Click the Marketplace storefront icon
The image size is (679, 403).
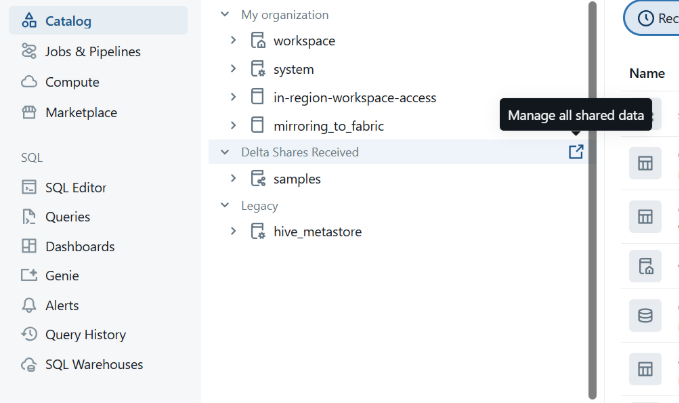[29, 113]
